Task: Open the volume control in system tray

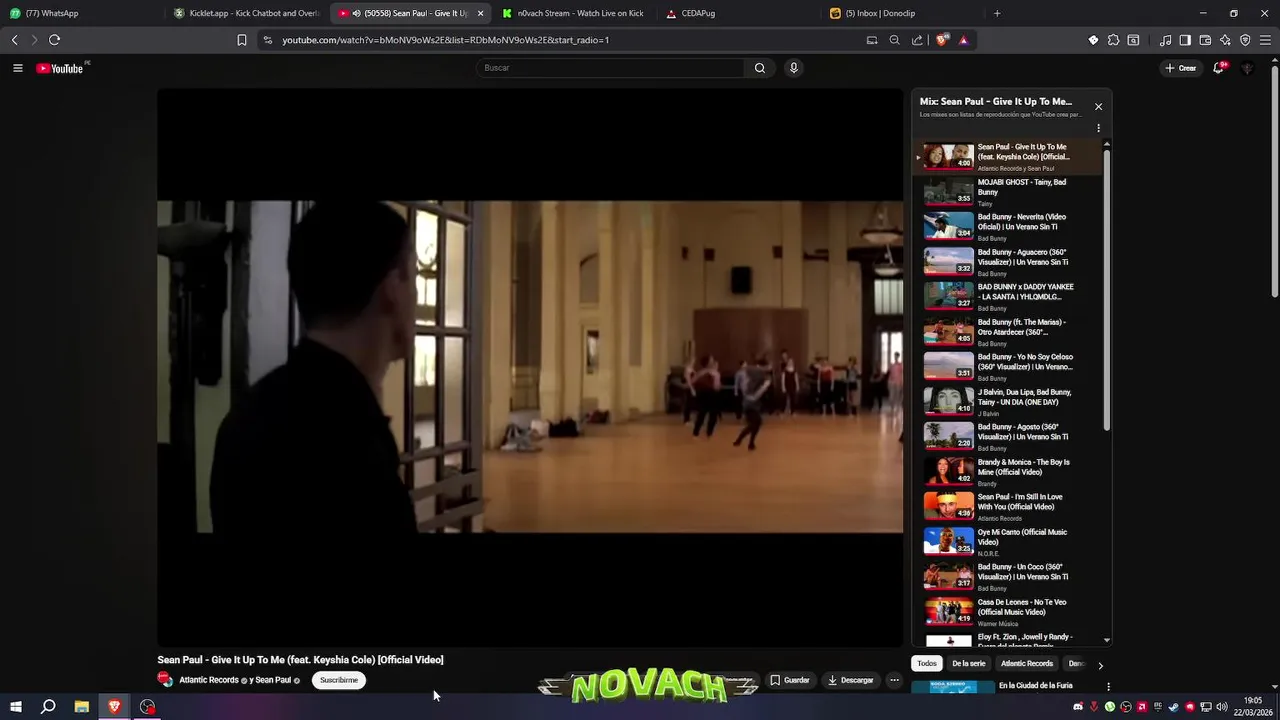Action: click(x=1222, y=707)
